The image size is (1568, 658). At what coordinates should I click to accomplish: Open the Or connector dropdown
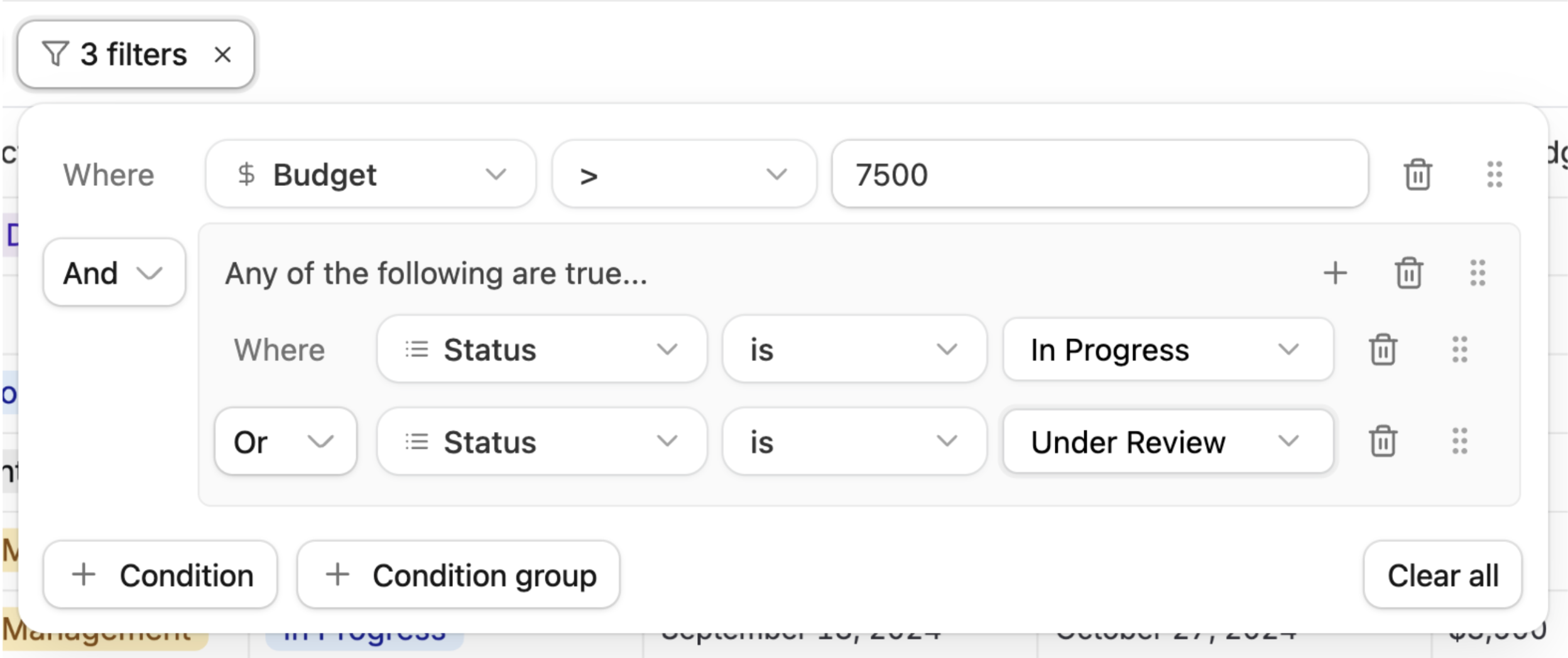click(x=285, y=441)
